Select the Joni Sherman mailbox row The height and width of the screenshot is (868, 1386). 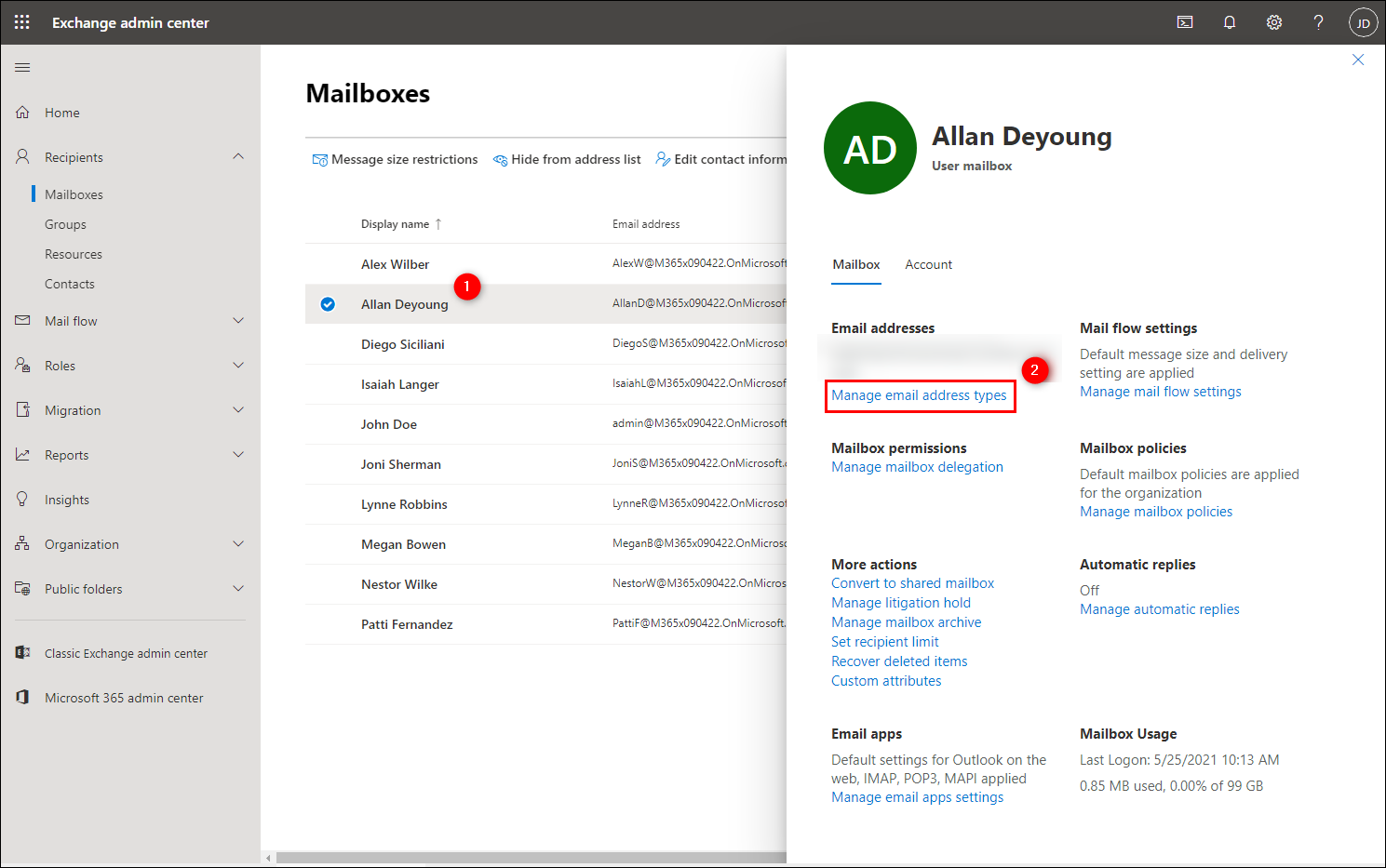click(x=546, y=464)
